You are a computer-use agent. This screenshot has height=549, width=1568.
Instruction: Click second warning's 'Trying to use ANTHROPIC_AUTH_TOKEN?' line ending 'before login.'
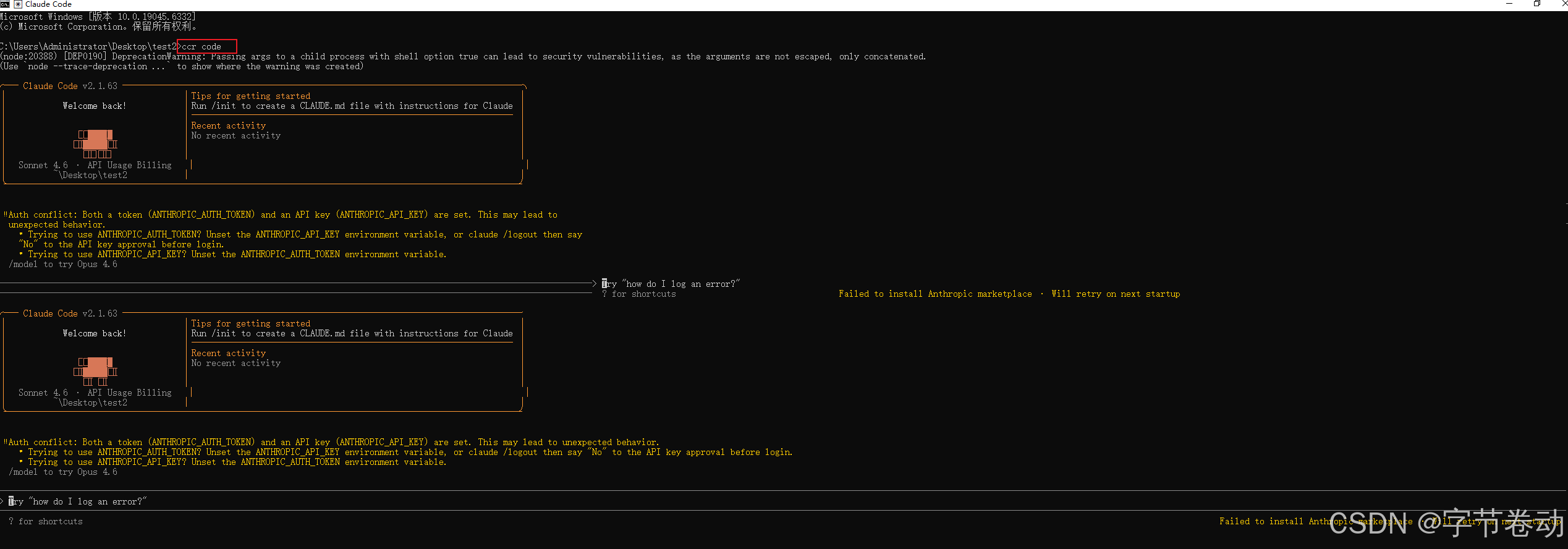pyautogui.click(x=406, y=452)
